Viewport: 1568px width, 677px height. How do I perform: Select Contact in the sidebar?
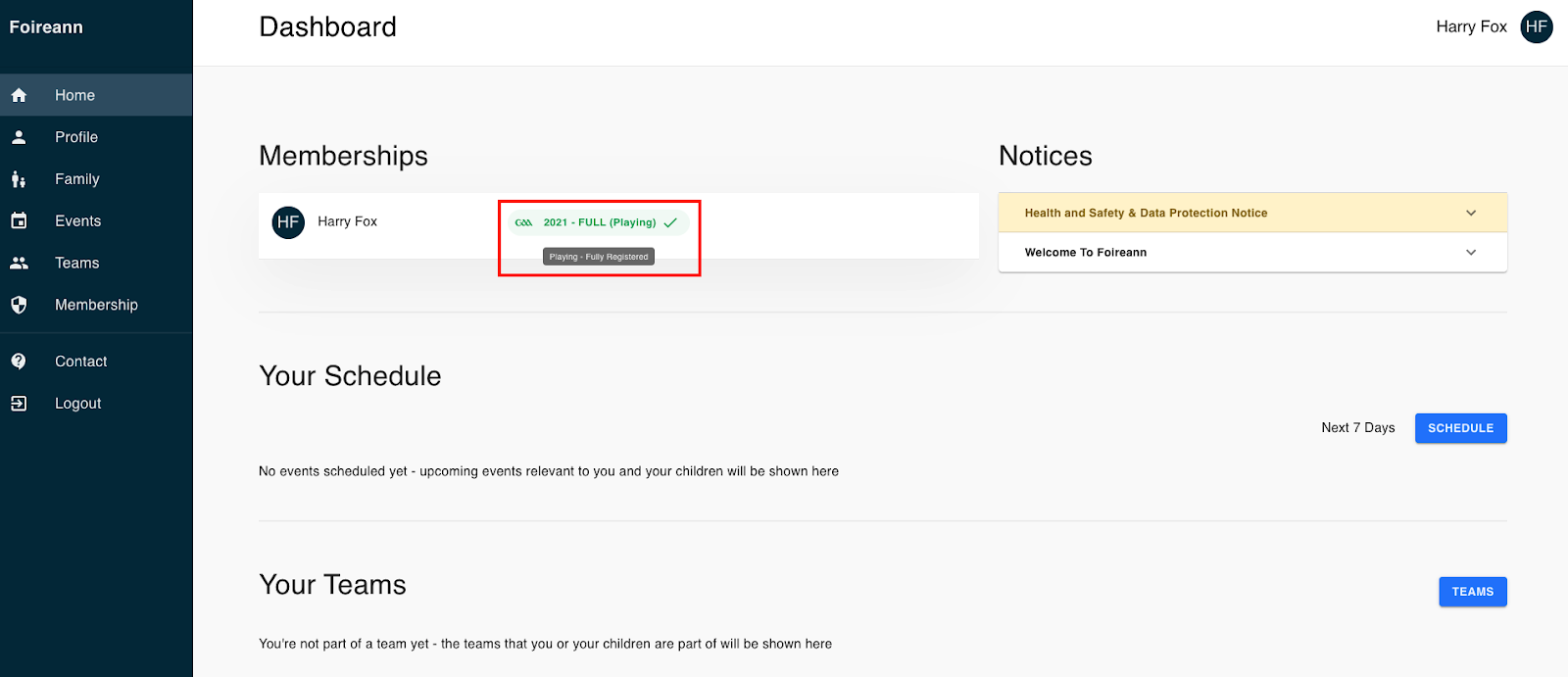point(96,362)
